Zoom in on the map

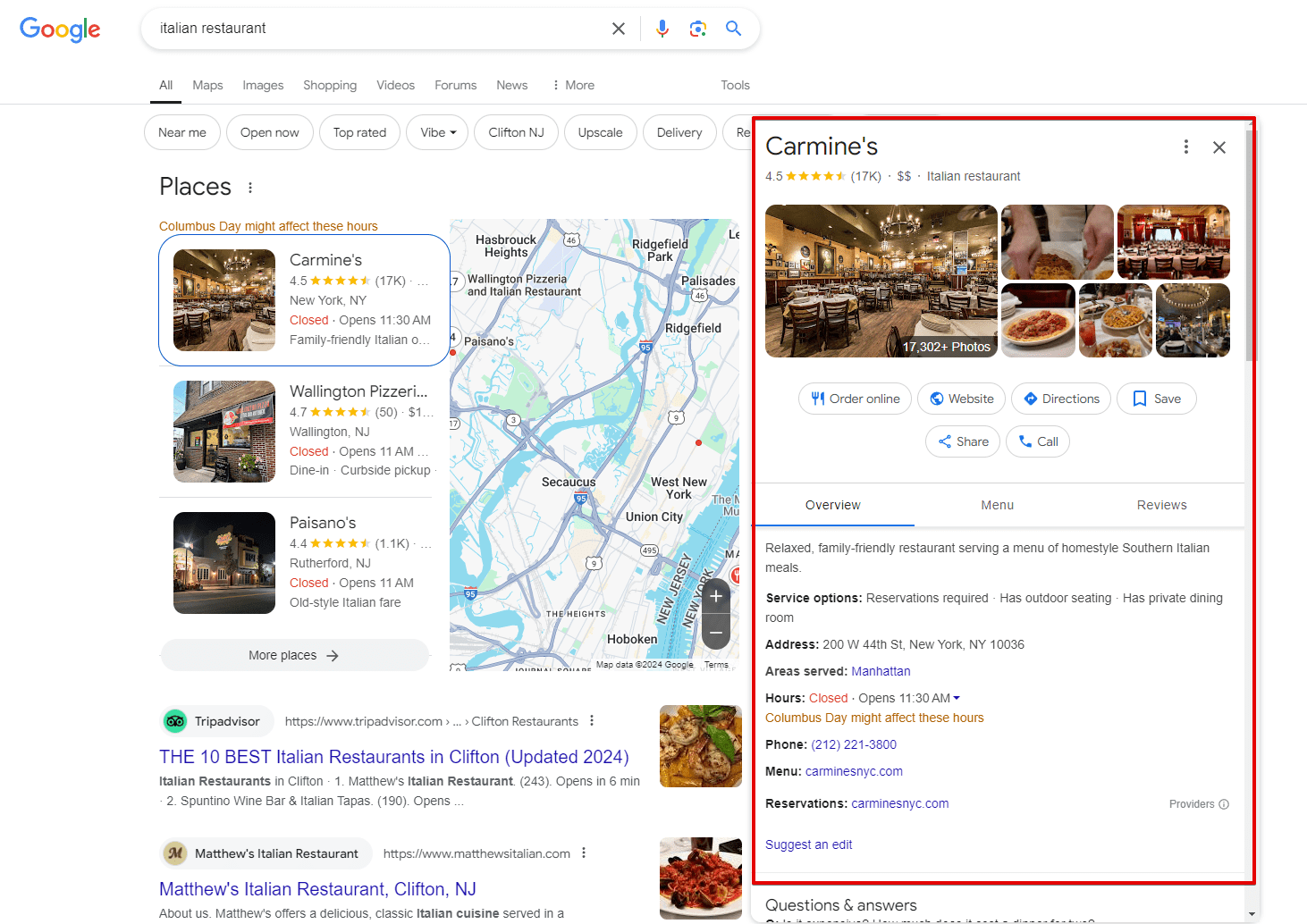pyautogui.click(x=716, y=596)
